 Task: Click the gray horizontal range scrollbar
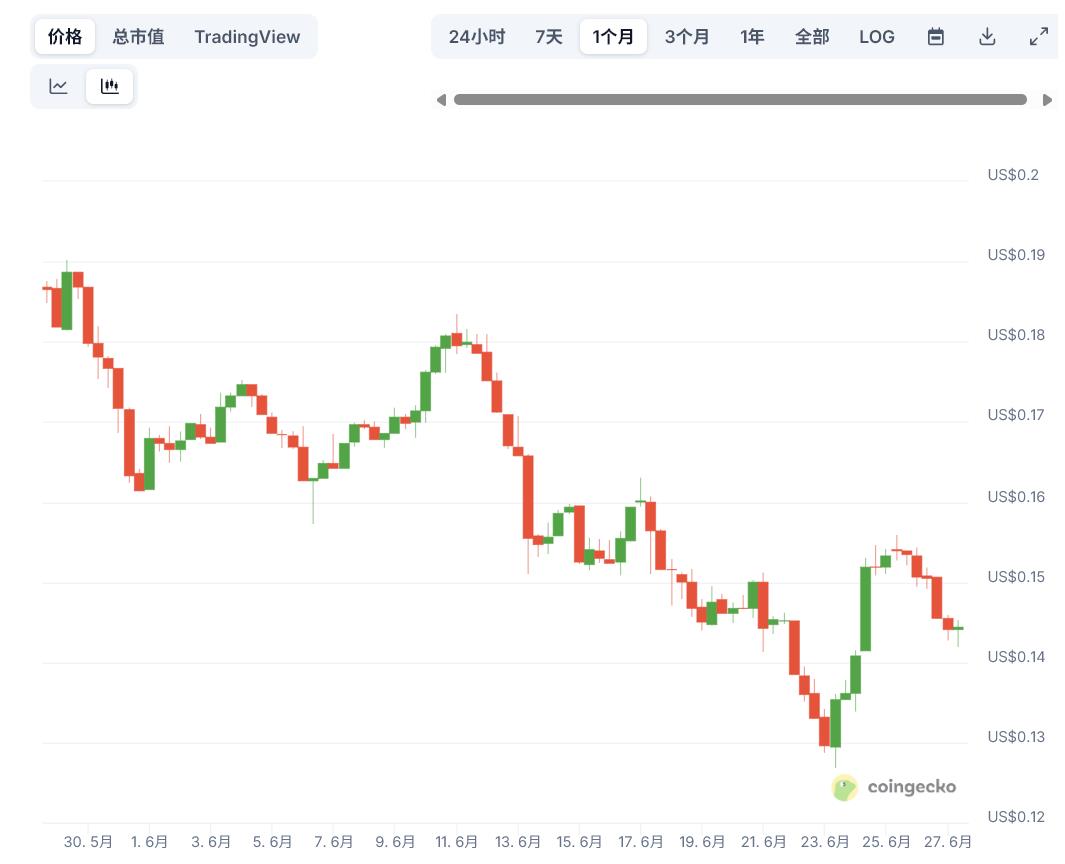pos(740,100)
